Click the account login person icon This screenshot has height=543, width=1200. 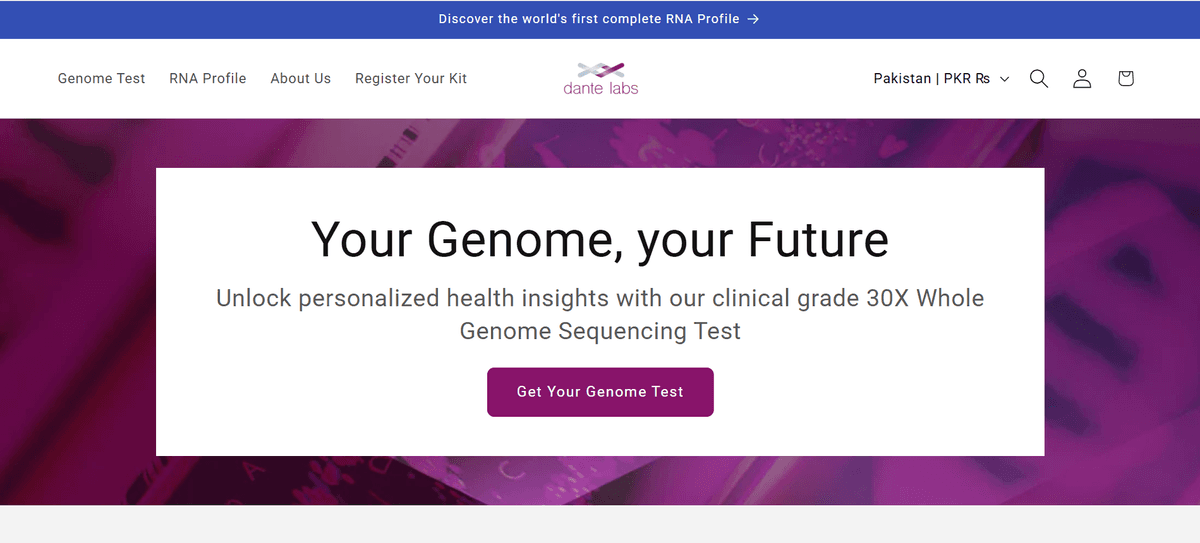click(1082, 78)
